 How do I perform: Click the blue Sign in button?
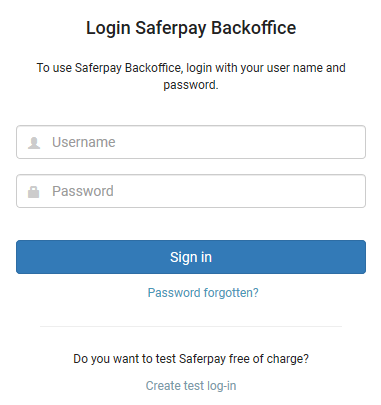tap(191, 257)
